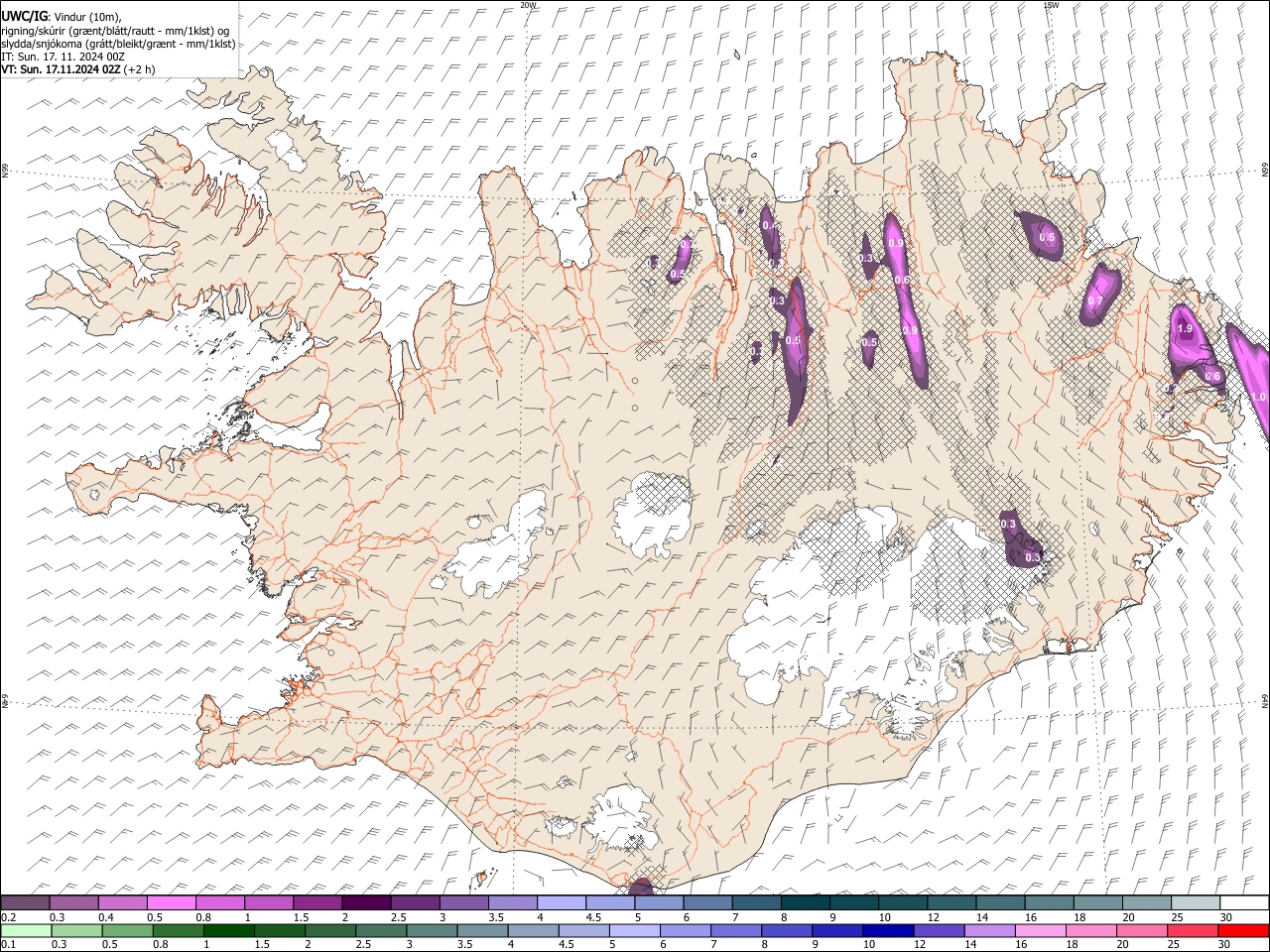1270x952 pixels.
Task: Select the darkest purple 2 swatch in the top legend row
Action: click(x=366, y=903)
